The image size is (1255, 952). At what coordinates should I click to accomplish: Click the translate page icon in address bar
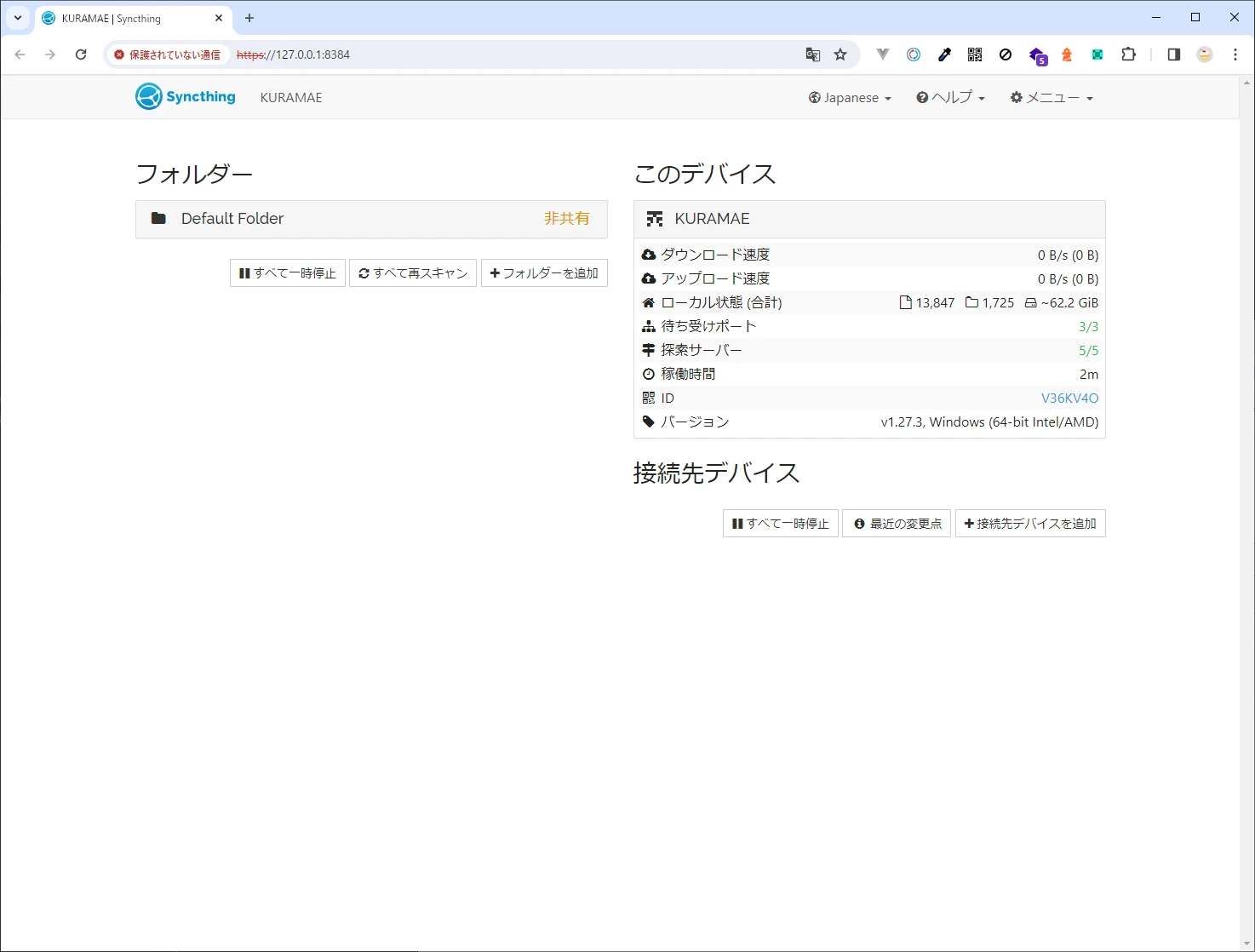pyautogui.click(x=813, y=54)
